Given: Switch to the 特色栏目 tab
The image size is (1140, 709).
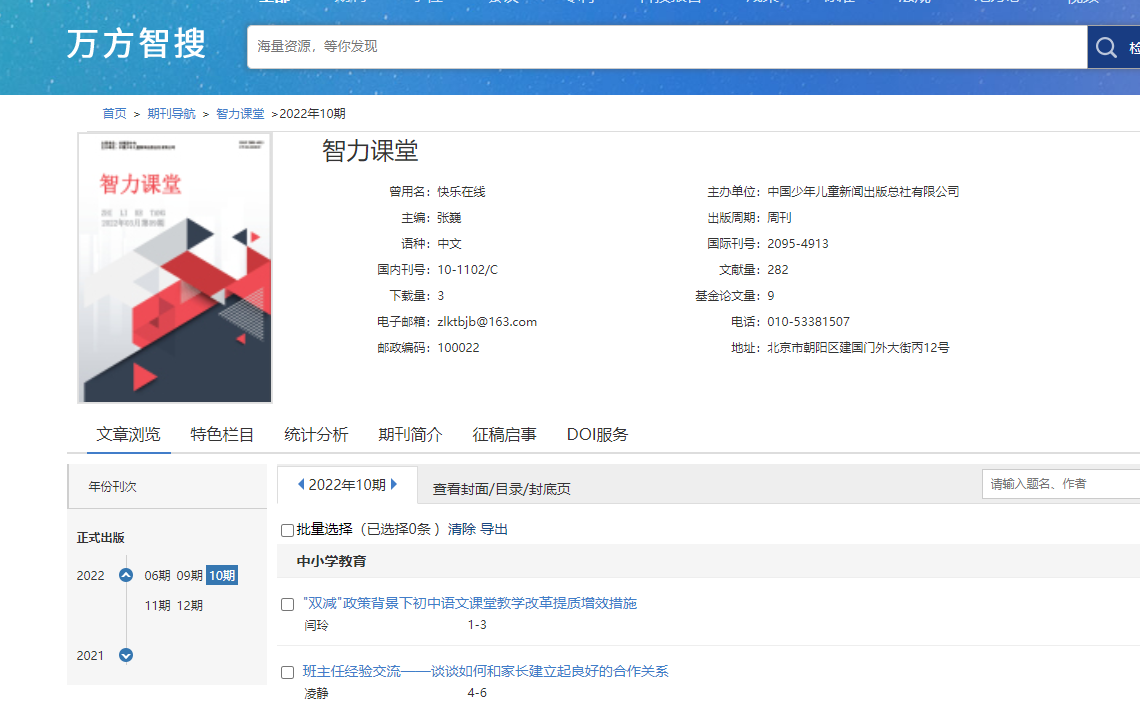Looking at the screenshot, I should (x=222, y=434).
